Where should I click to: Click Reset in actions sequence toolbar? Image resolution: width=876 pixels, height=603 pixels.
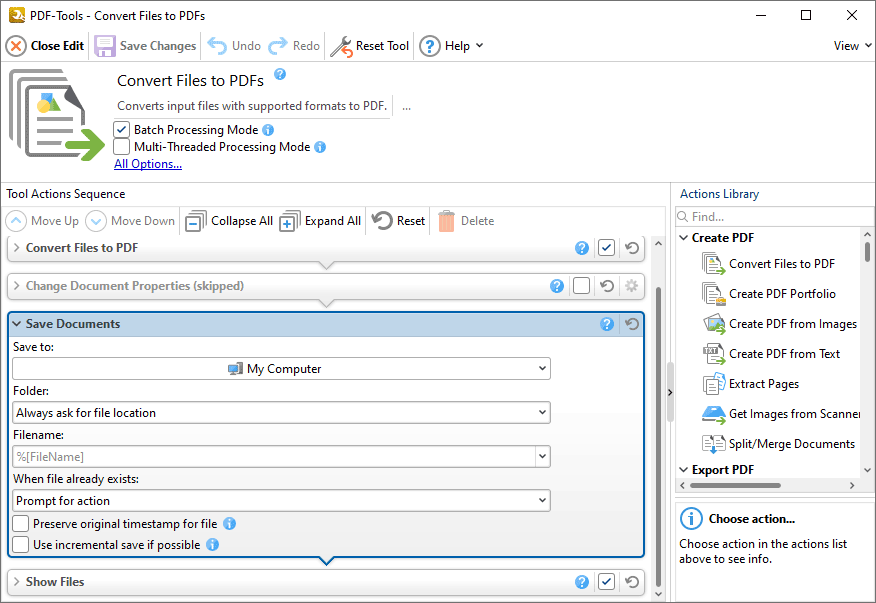coord(398,221)
